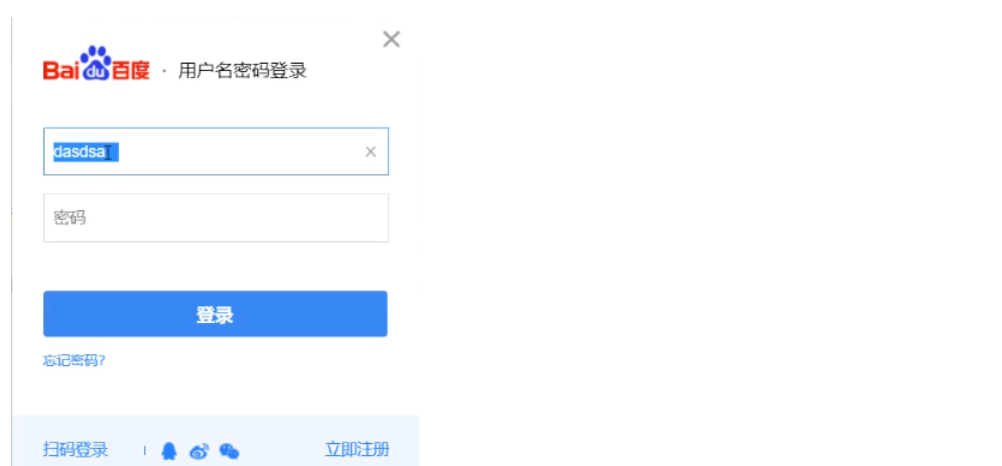Focus the username field containing dasdsa

(x=216, y=151)
